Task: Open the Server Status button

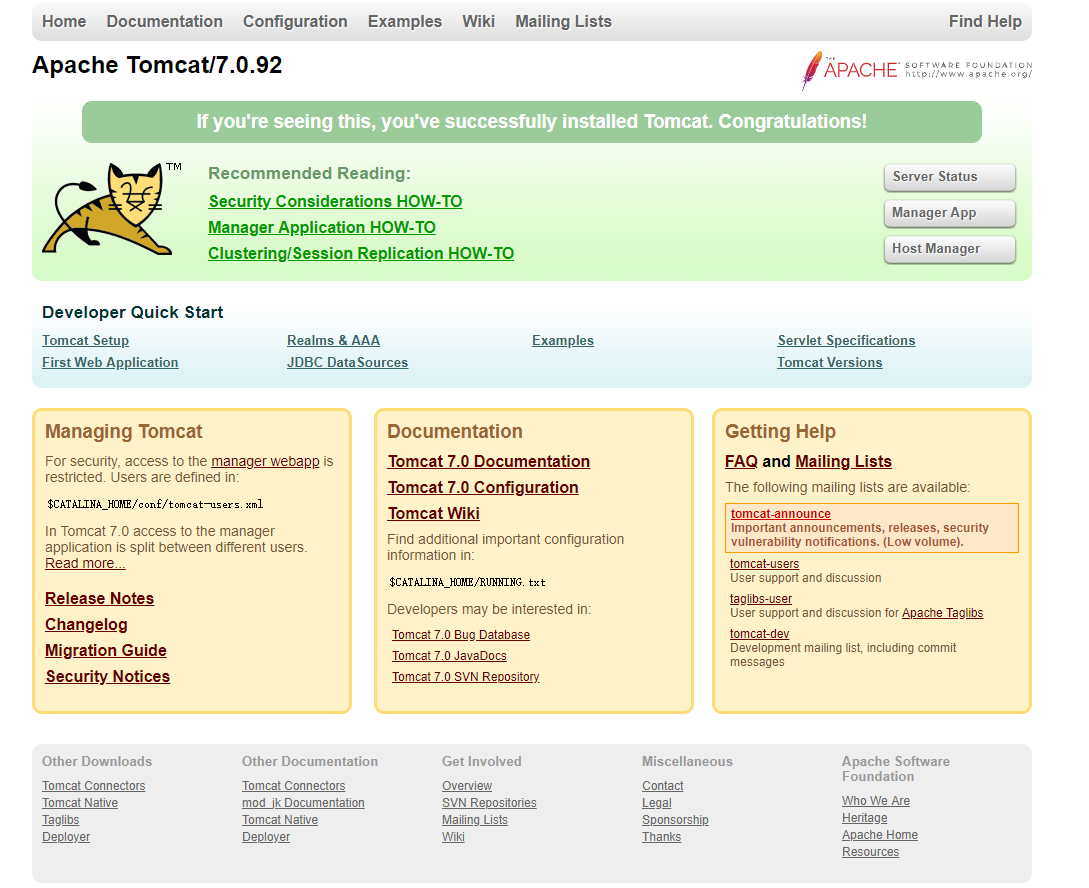Action: coord(949,177)
